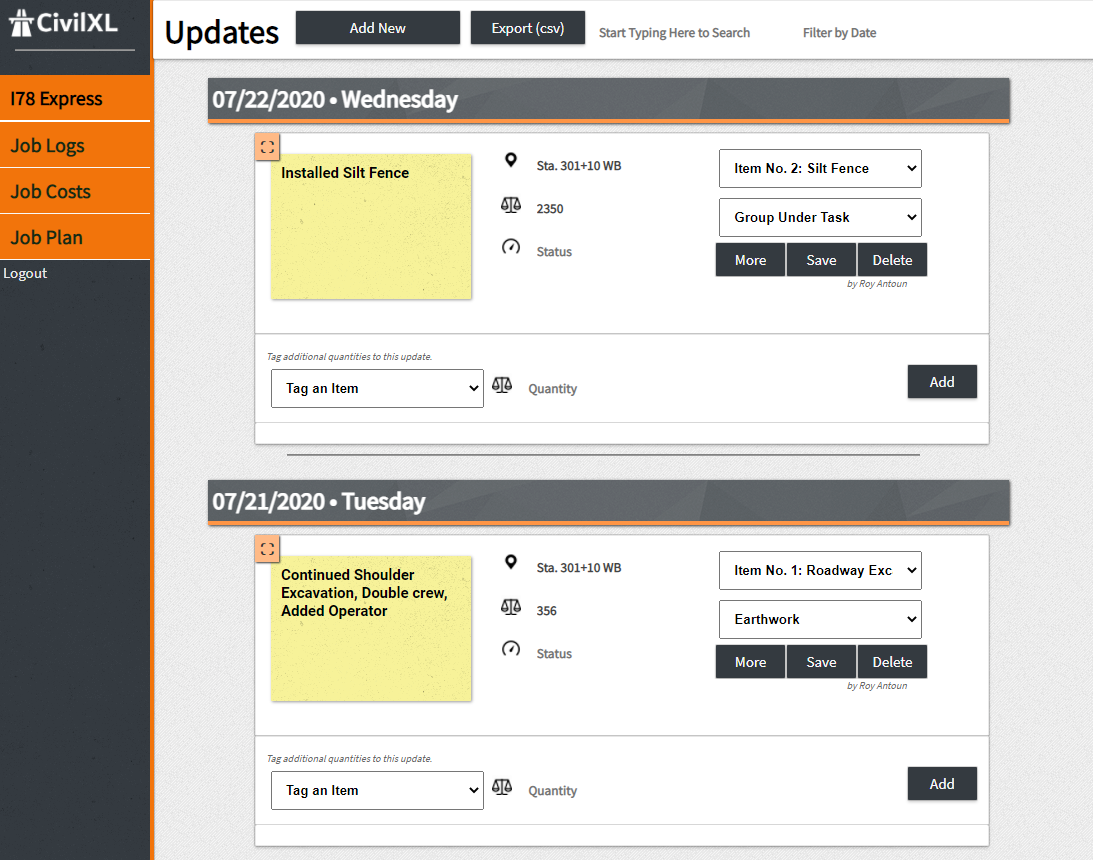Click the Add New button
The width and height of the screenshot is (1093, 860).
coord(377,28)
